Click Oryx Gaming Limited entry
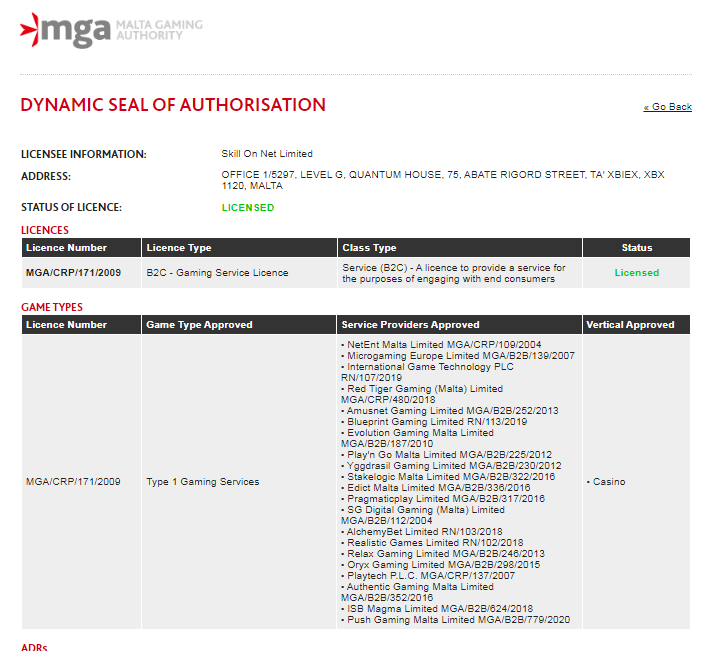Viewport: 703px width, 651px height. [x=441, y=565]
